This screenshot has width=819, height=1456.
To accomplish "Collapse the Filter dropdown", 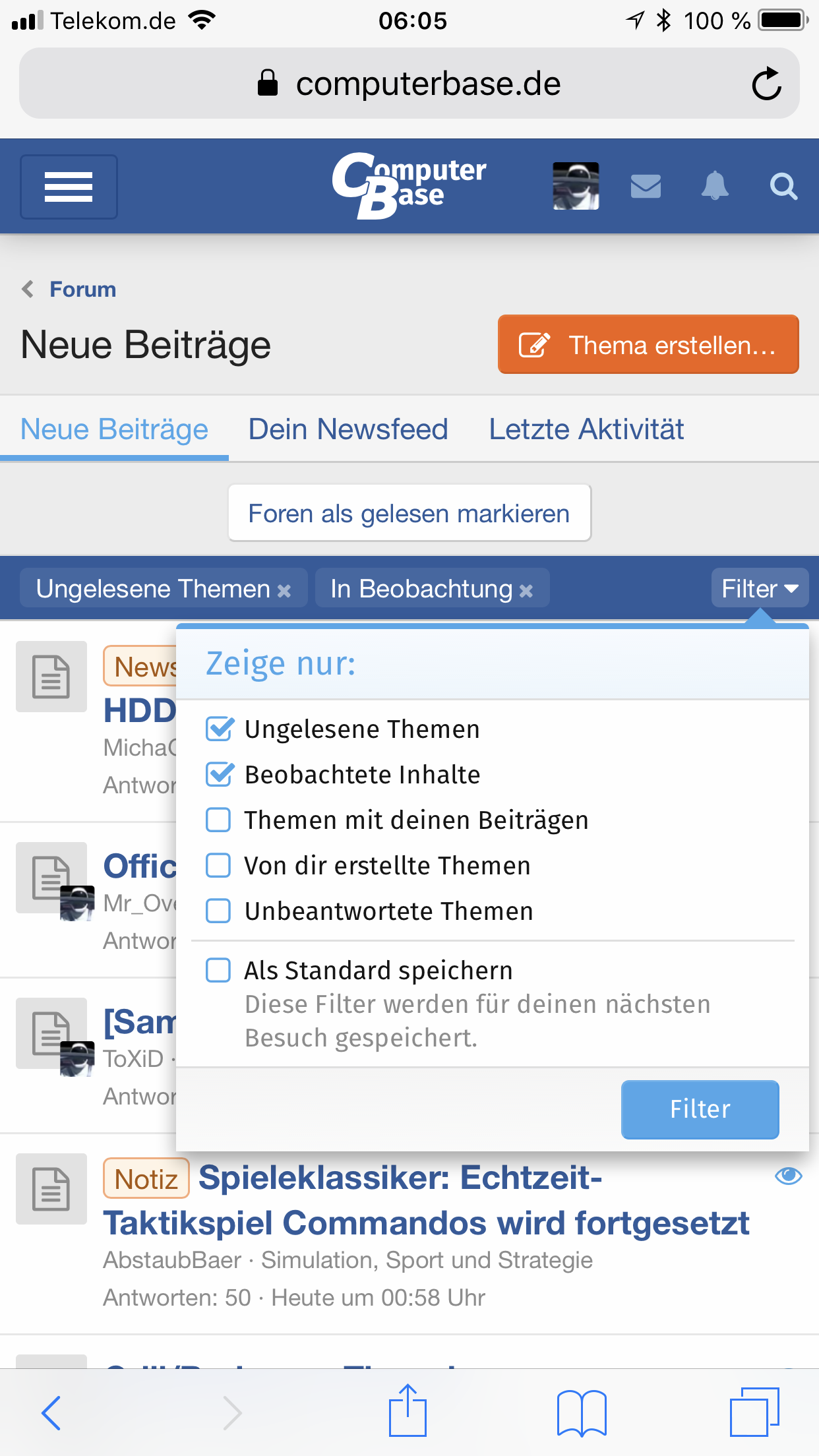I will tap(760, 588).
